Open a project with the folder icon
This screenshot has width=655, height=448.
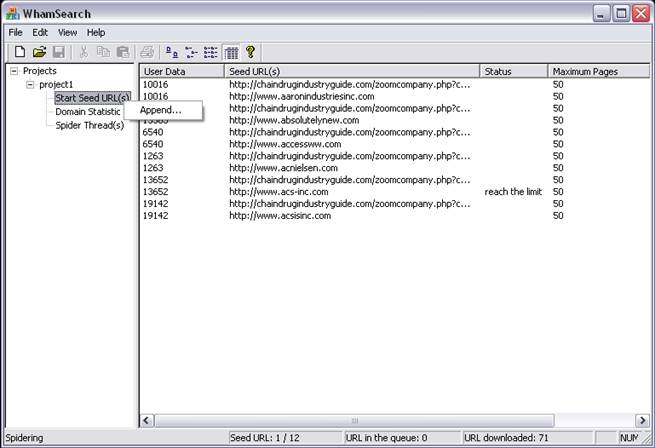coord(39,52)
